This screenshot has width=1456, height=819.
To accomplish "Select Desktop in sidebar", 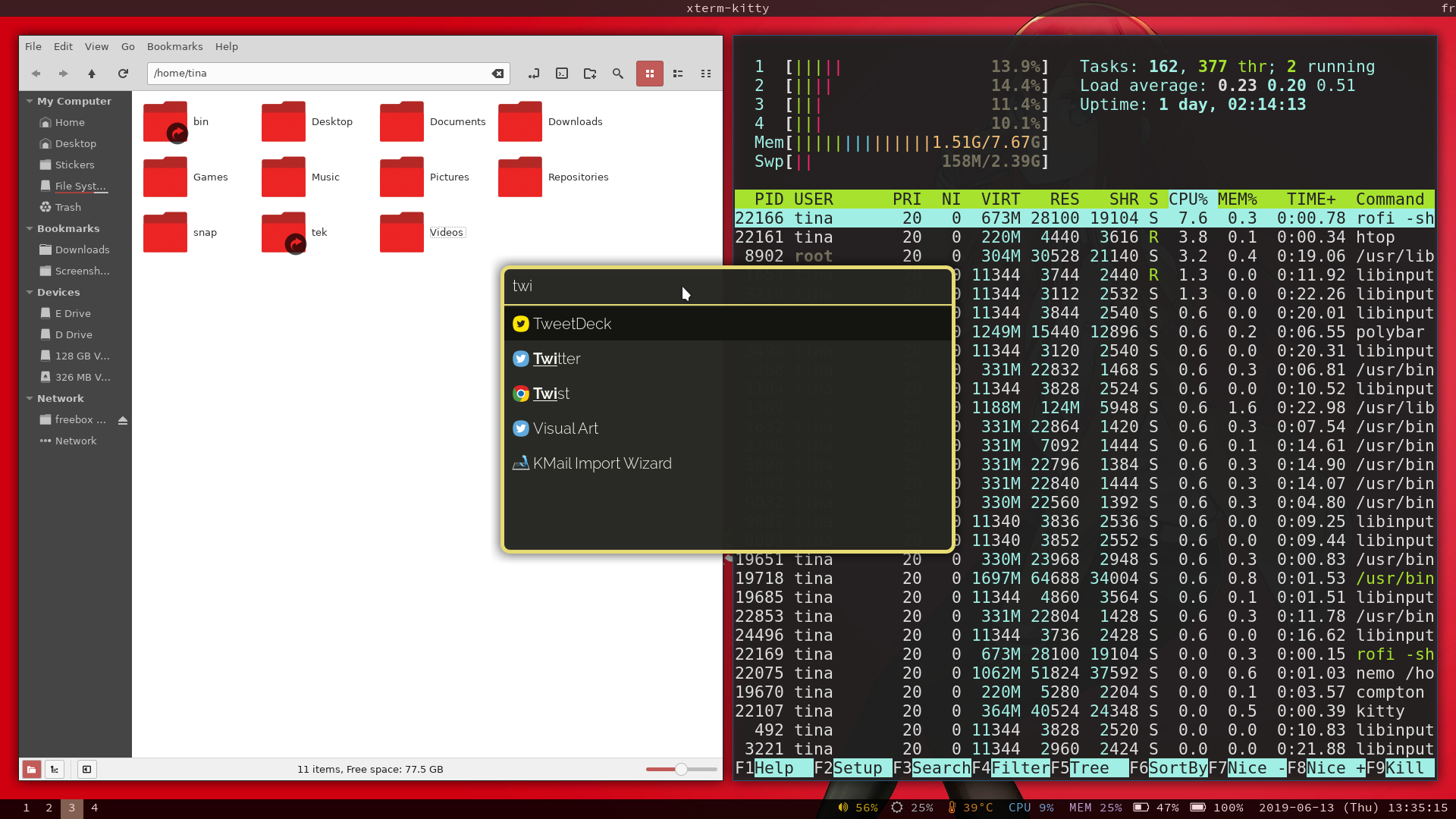I will point(76,143).
